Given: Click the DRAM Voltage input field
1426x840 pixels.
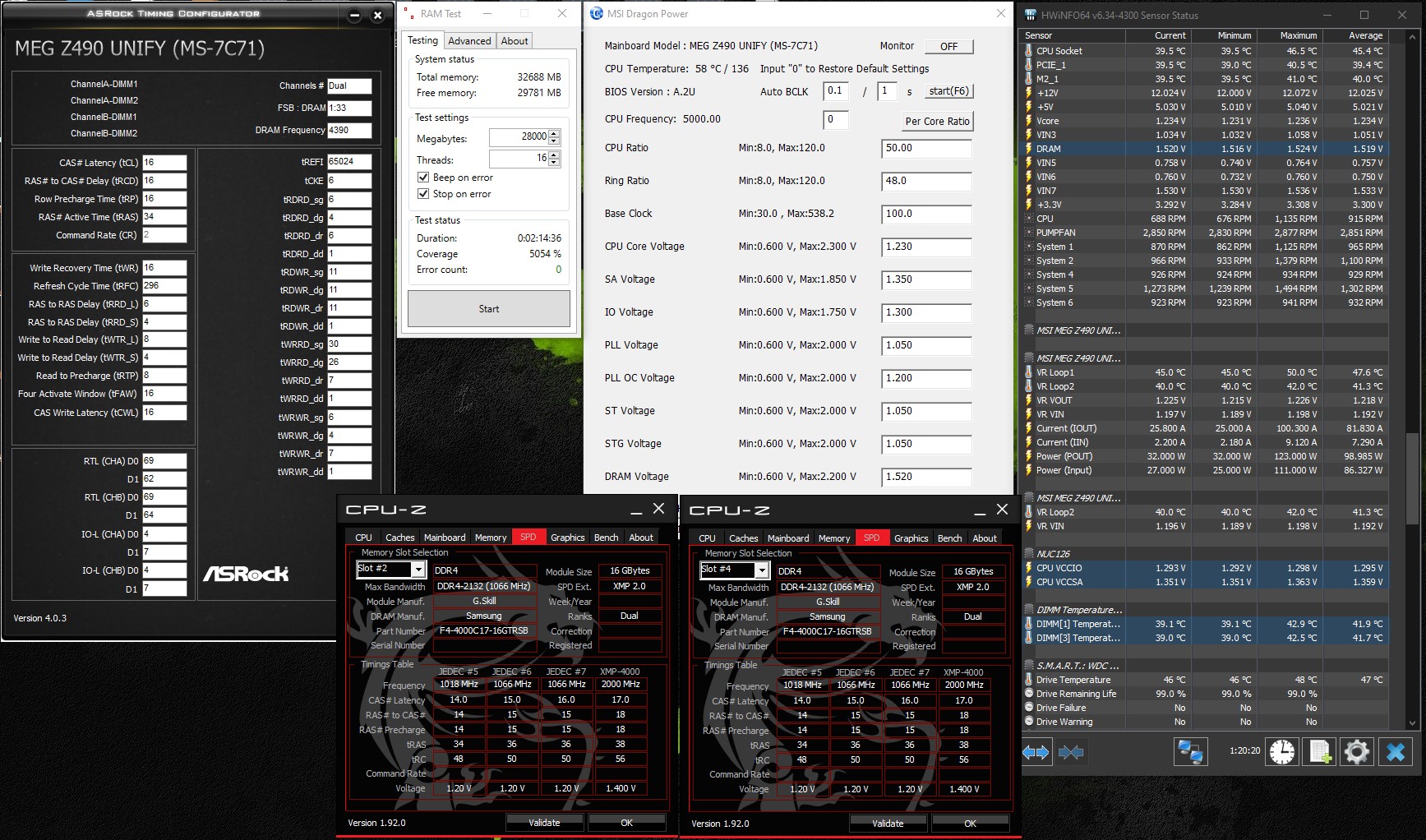Looking at the screenshot, I should pos(926,478).
